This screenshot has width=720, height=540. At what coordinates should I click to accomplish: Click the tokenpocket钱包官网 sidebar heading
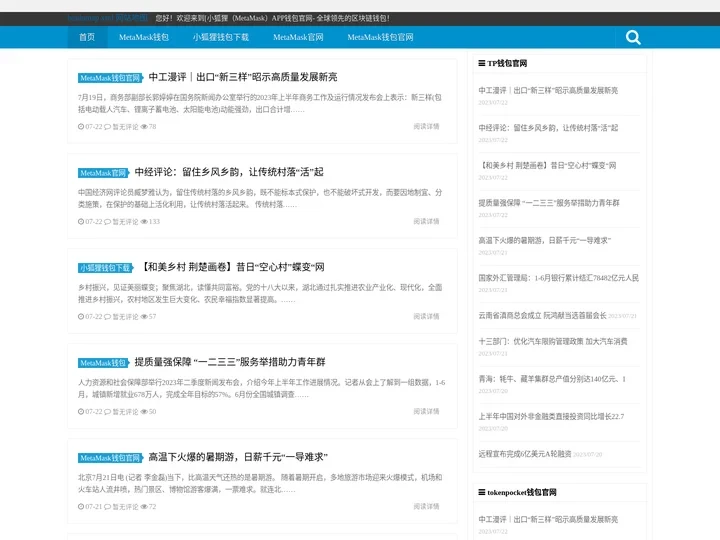click(x=522, y=492)
